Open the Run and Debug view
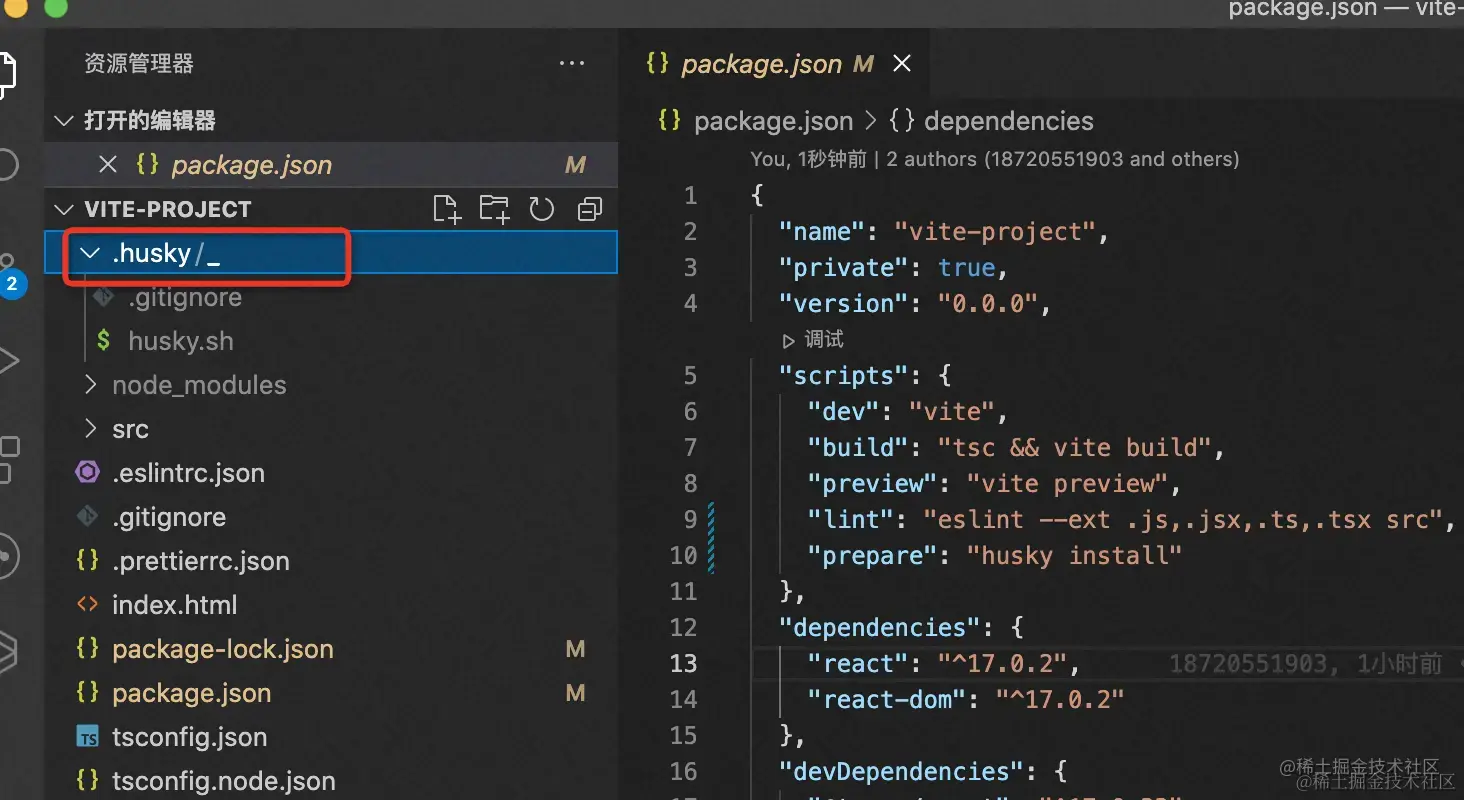This screenshot has width=1464, height=800. pos(8,361)
